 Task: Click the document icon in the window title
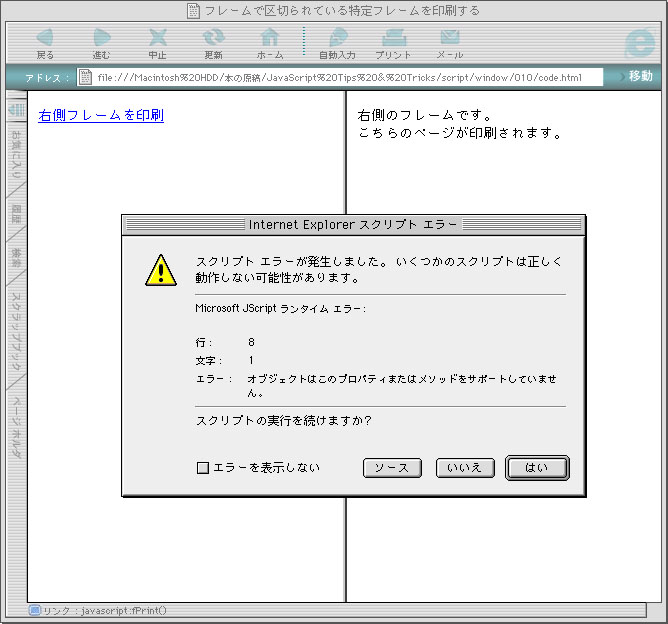click(x=193, y=11)
